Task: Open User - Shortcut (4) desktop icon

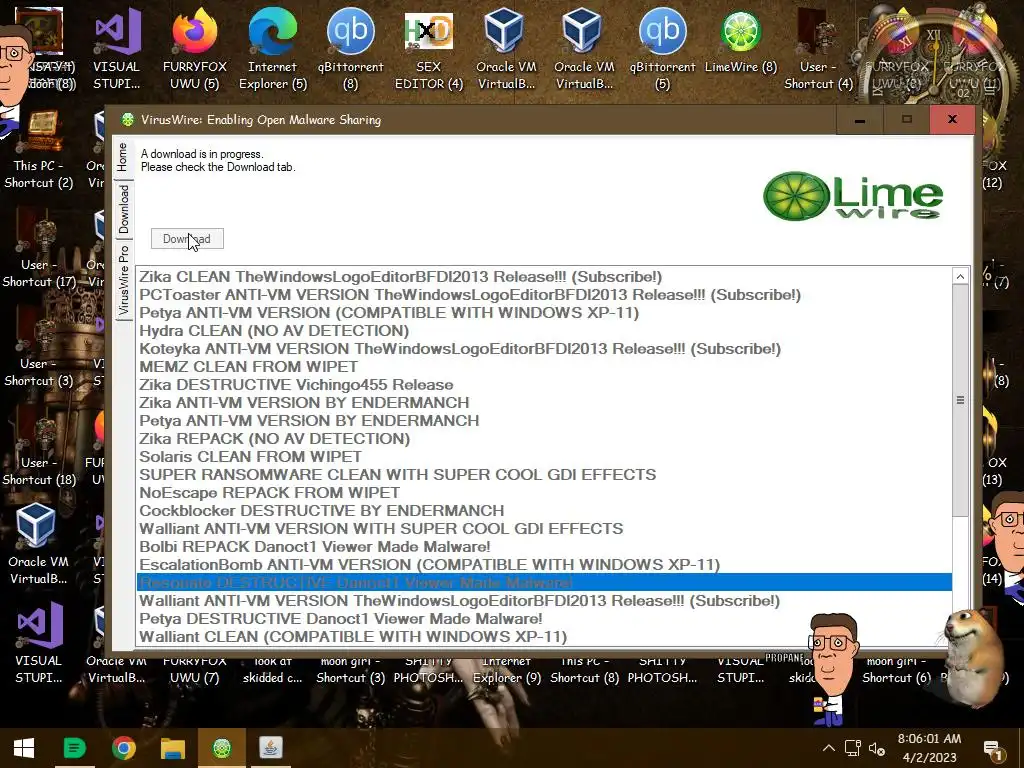Action: [x=818, y=49]
